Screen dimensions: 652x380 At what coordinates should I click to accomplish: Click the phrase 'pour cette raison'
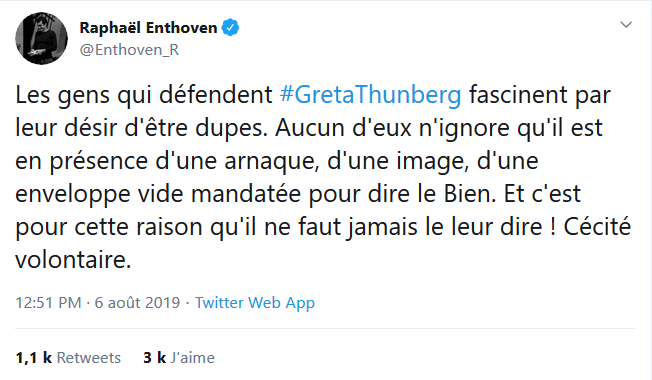click(109, 228)
